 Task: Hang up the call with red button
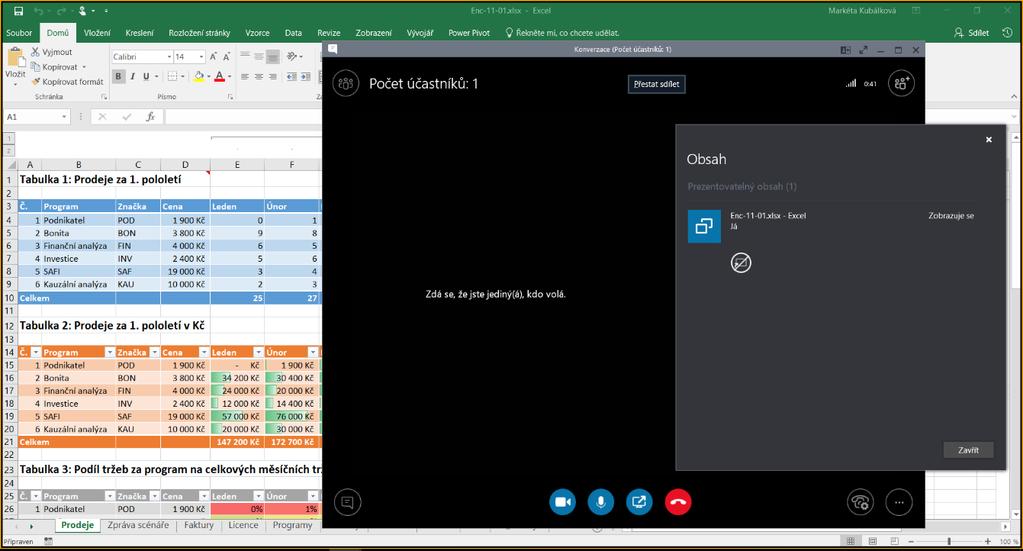[x=678, y=502]
